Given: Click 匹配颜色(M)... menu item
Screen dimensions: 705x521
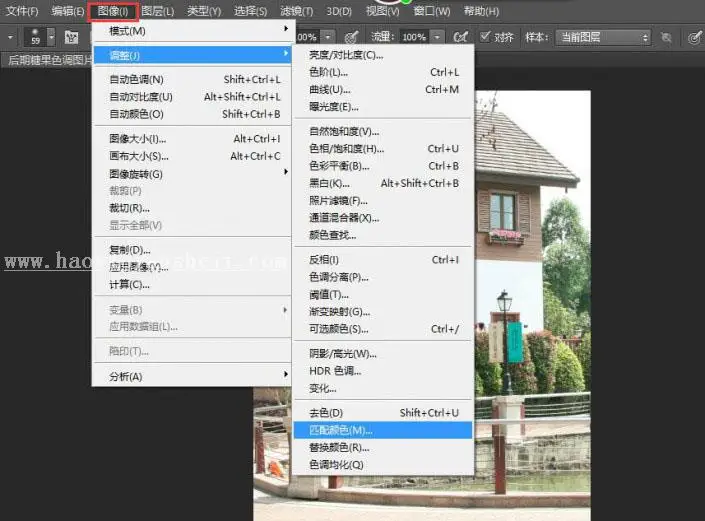Looking at the screenshot, I should coord(383,430).
